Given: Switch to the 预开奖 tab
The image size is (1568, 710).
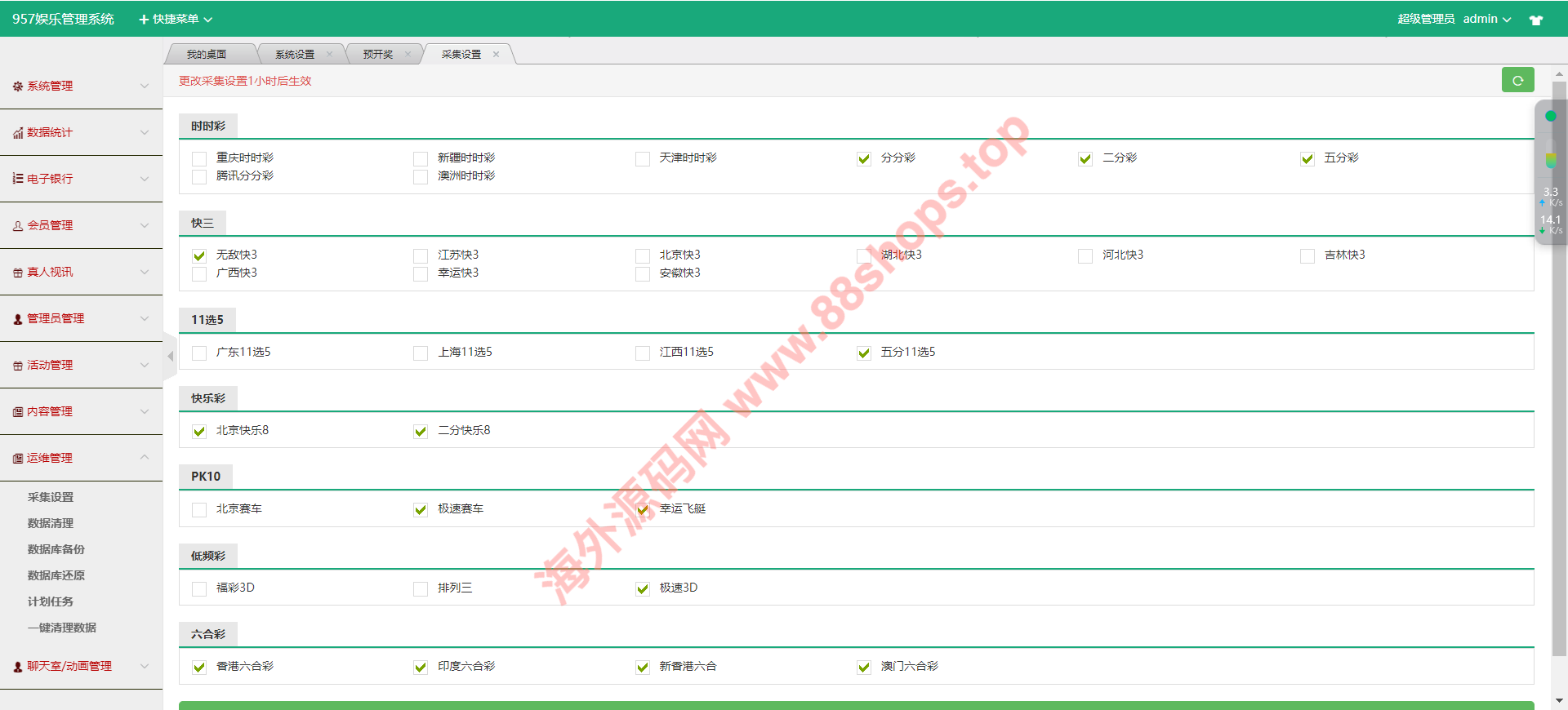Looking at the screenshot, I should click(x=377, y=55).
